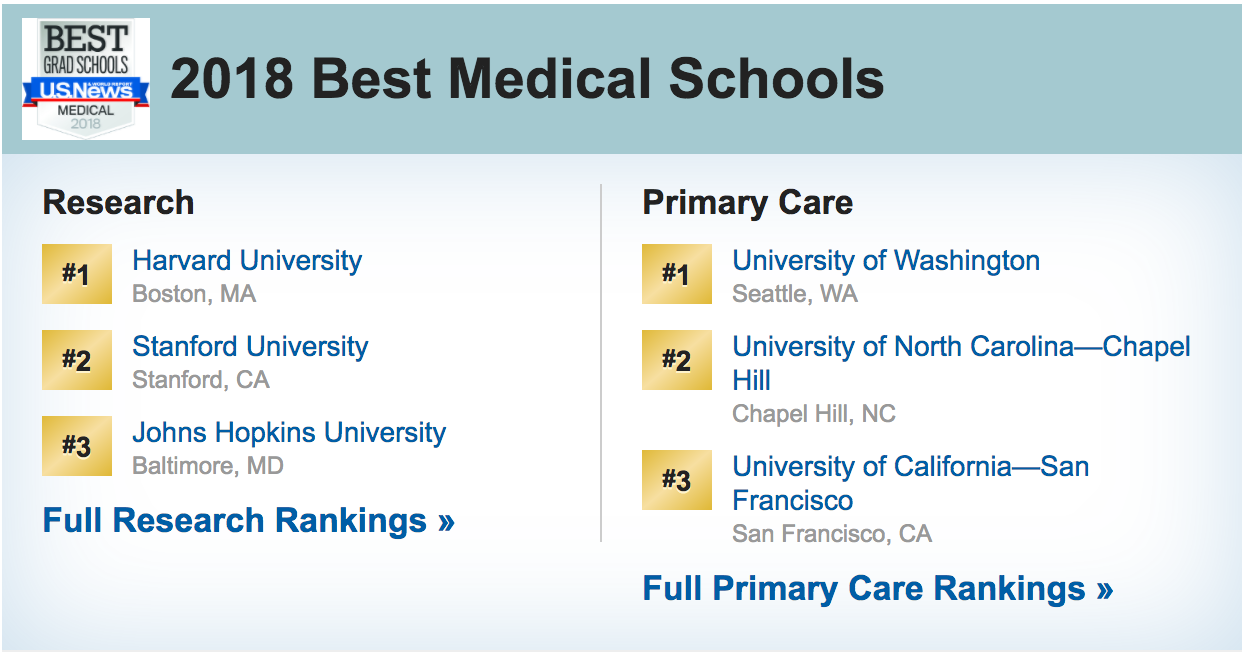Click the Seattle, WA location text

click(795, 294)
